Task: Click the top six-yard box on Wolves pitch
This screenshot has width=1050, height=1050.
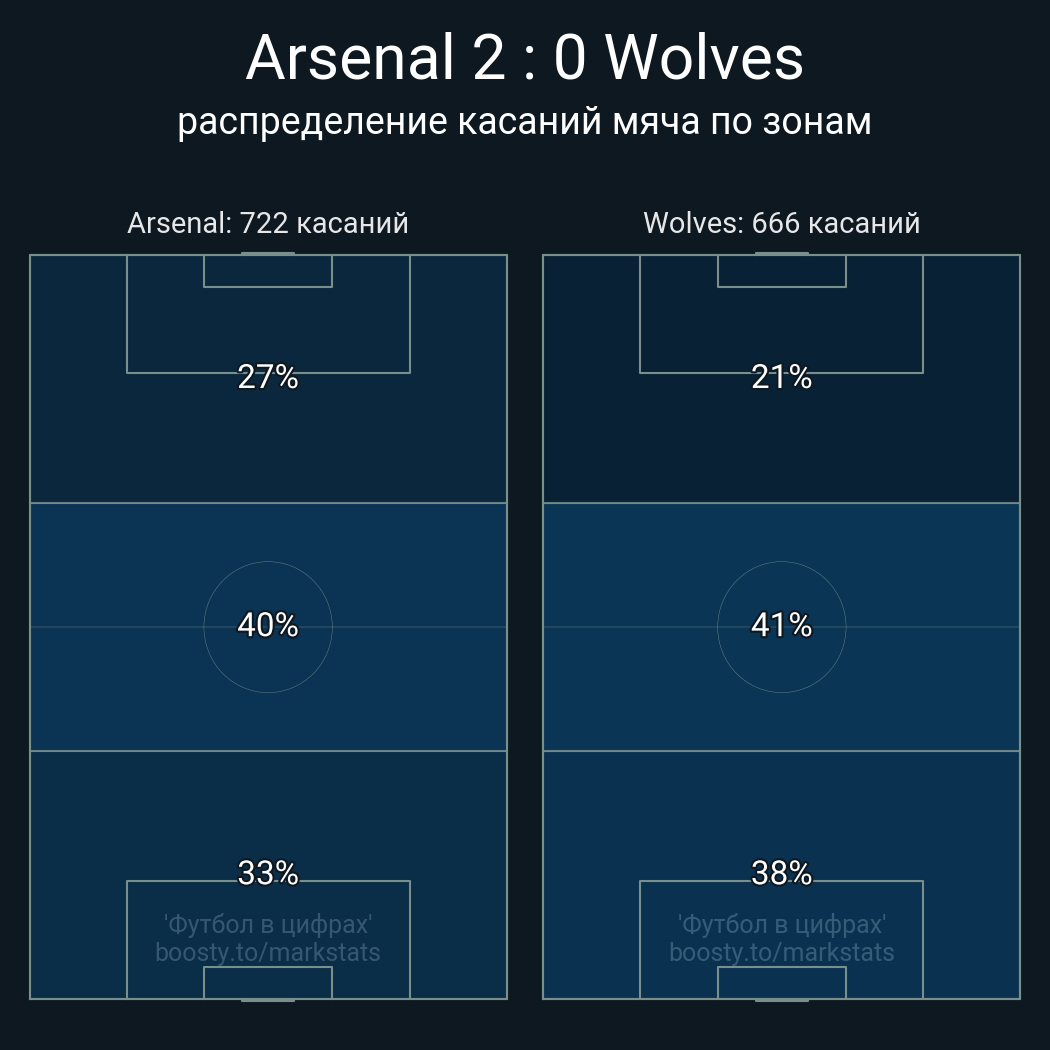Action: coord(781,271)
